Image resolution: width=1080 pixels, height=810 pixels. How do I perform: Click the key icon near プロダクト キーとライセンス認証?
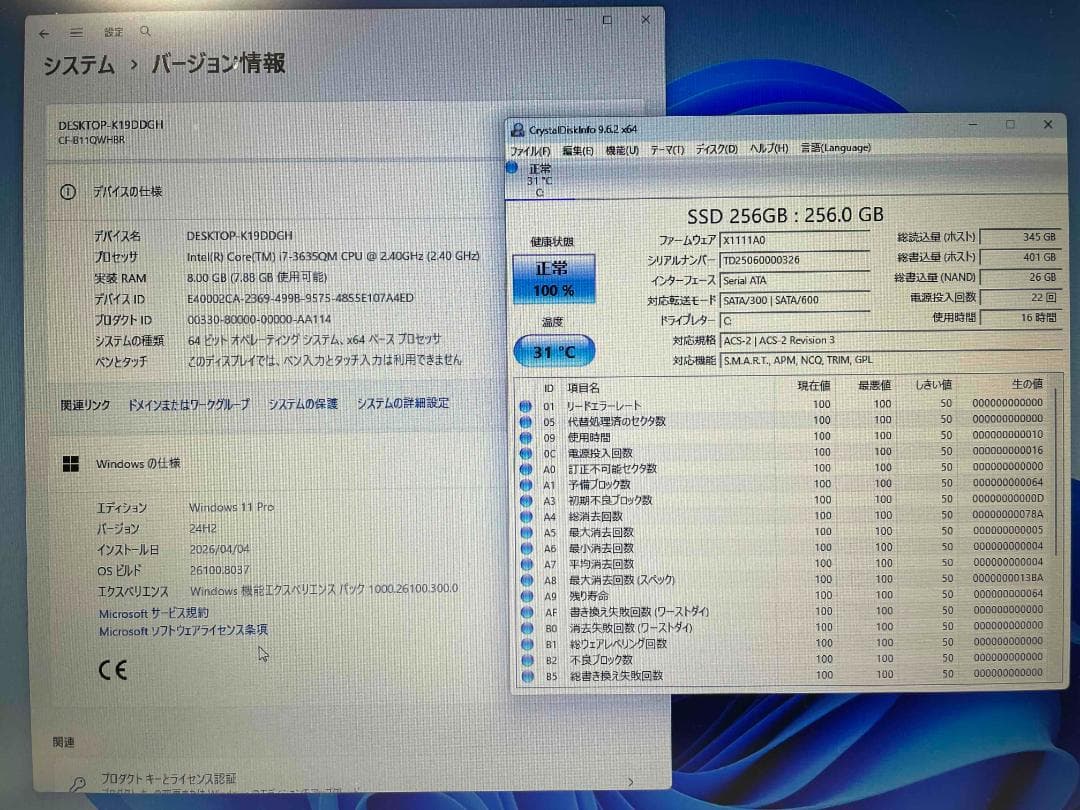coord(78,782)
